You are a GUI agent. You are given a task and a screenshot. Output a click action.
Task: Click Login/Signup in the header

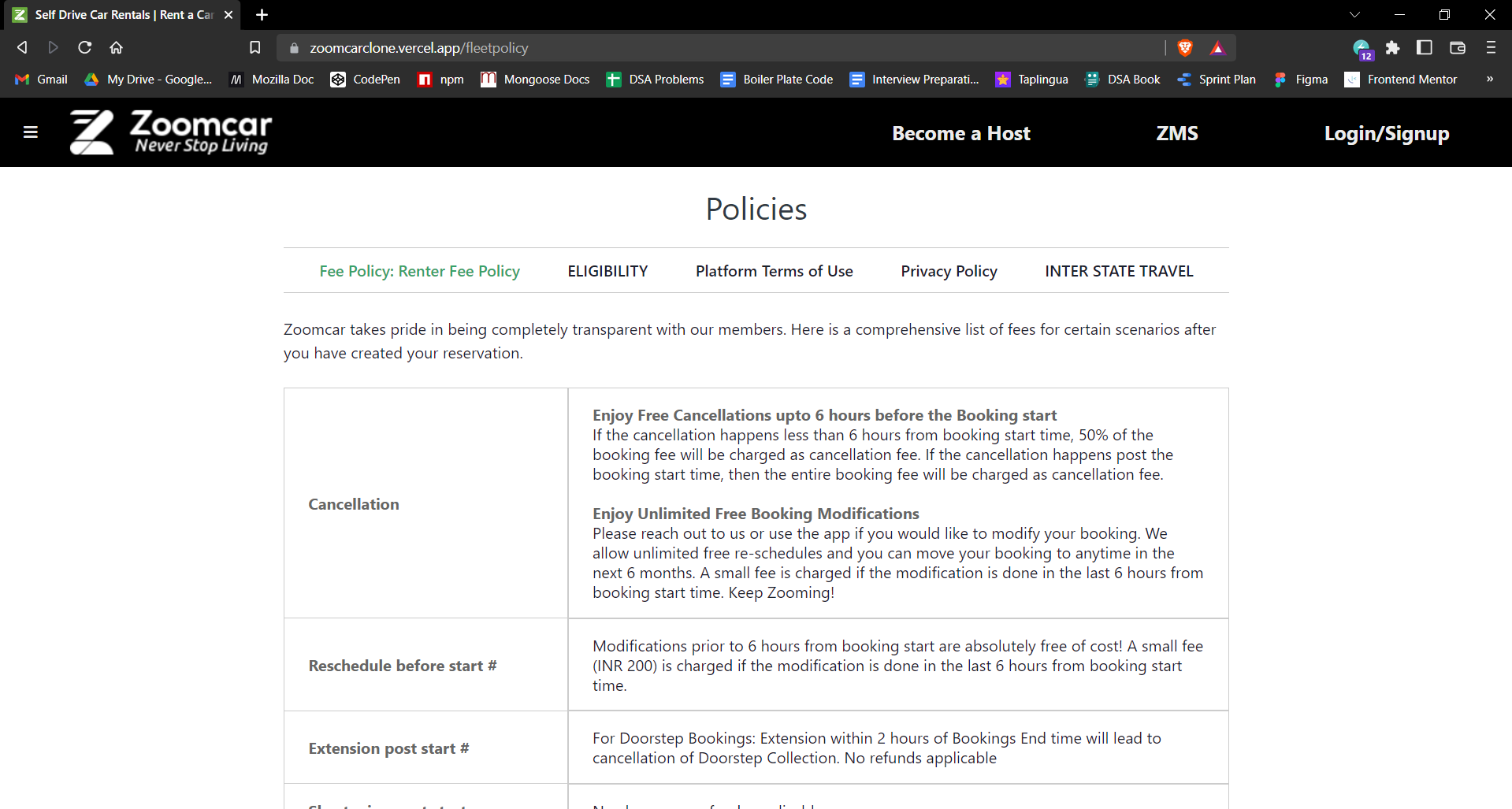pos(1387,134)
